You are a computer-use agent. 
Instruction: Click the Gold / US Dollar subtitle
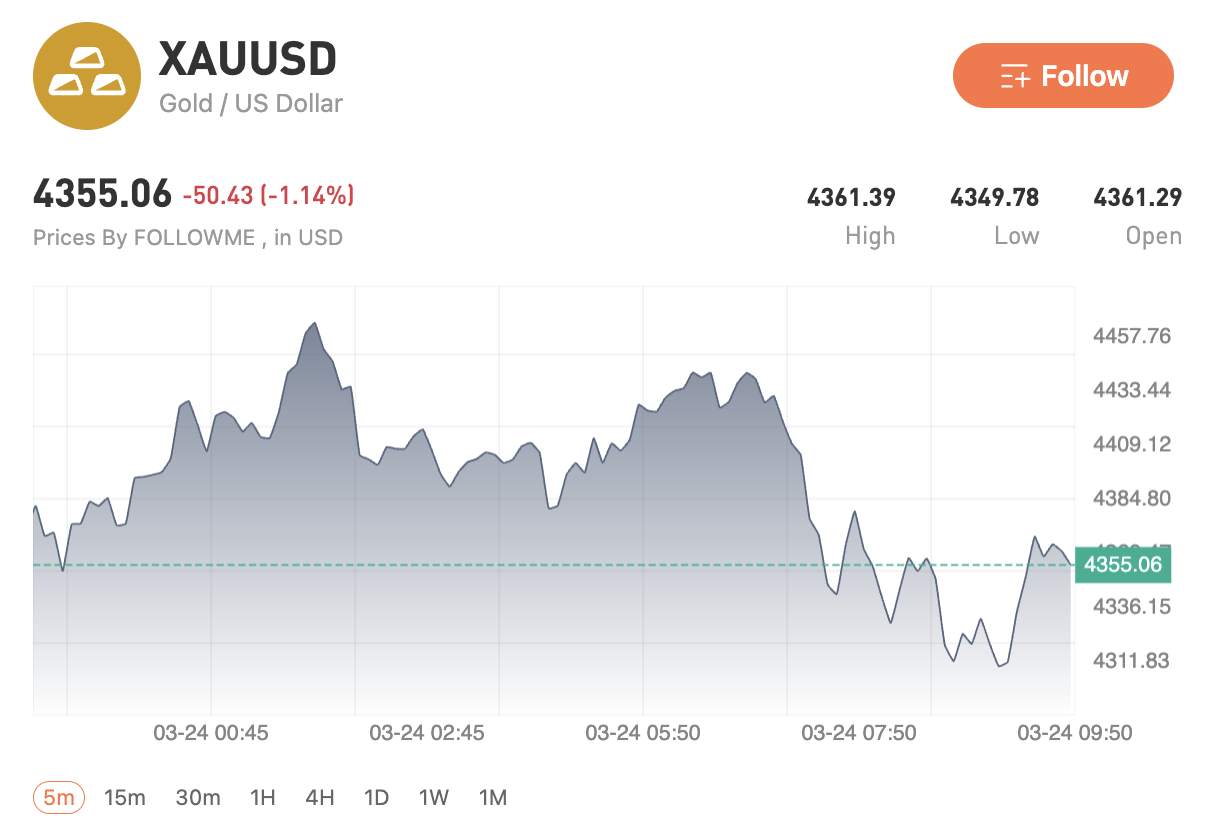251,103
